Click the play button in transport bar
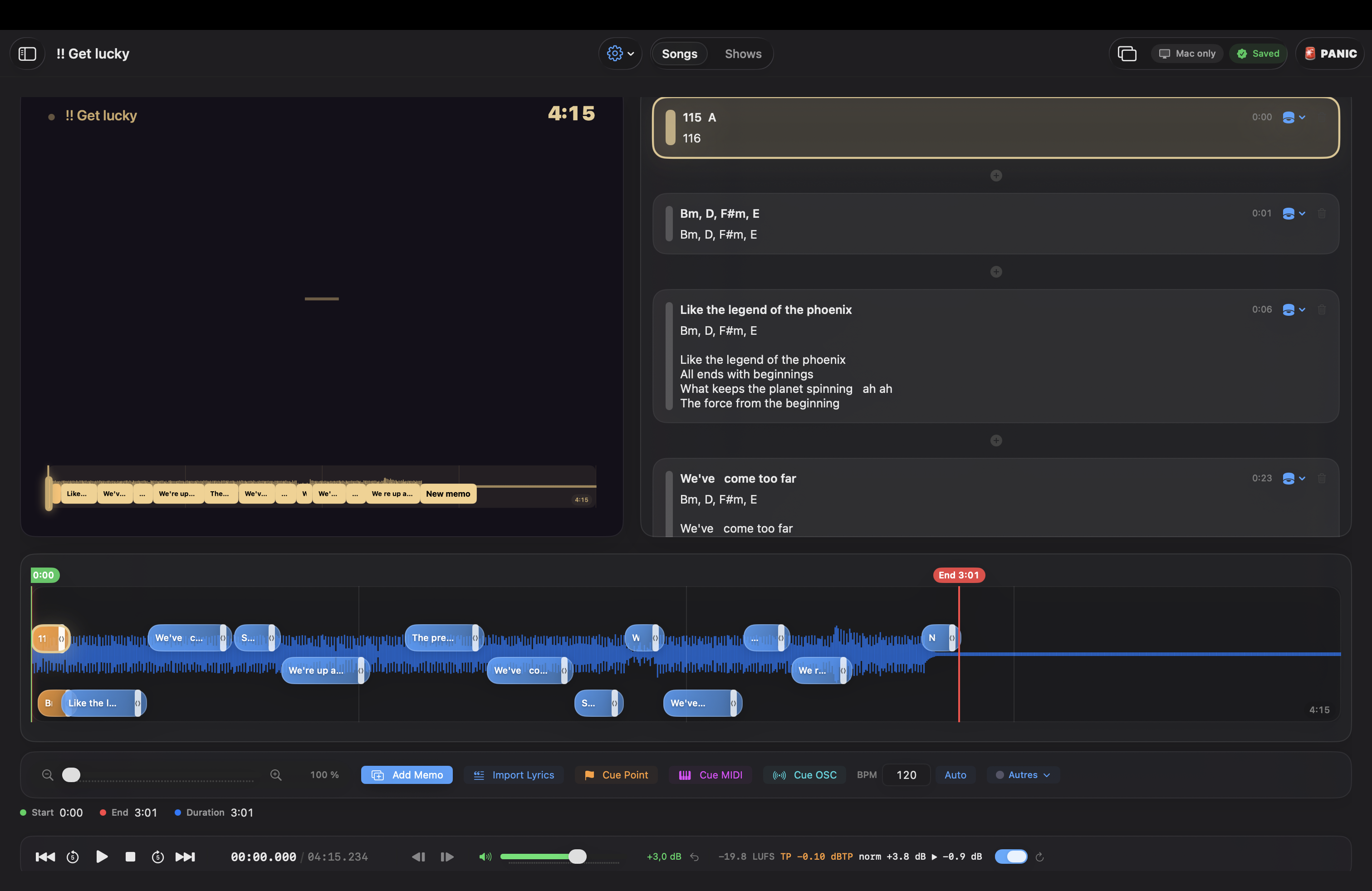This screenshot has height=891, width=1372. (102, 857)
